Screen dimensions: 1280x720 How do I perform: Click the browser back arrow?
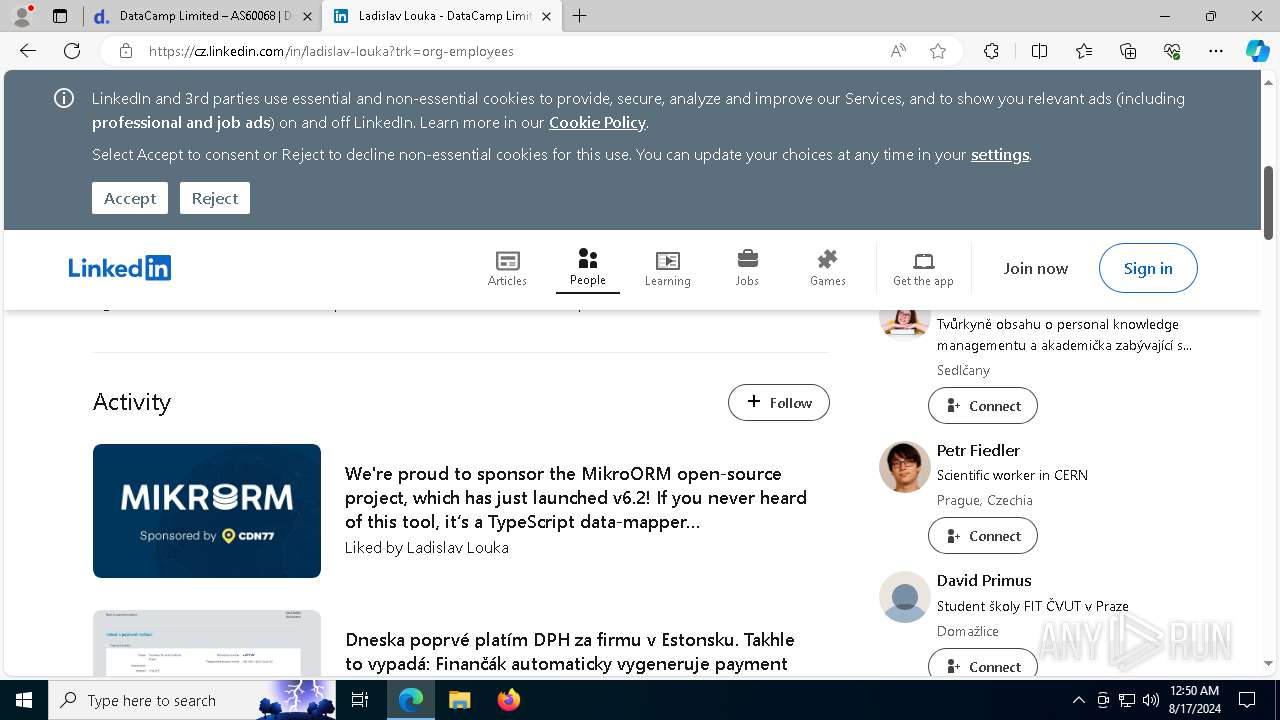pyautogui.click(x=28, y=51)
